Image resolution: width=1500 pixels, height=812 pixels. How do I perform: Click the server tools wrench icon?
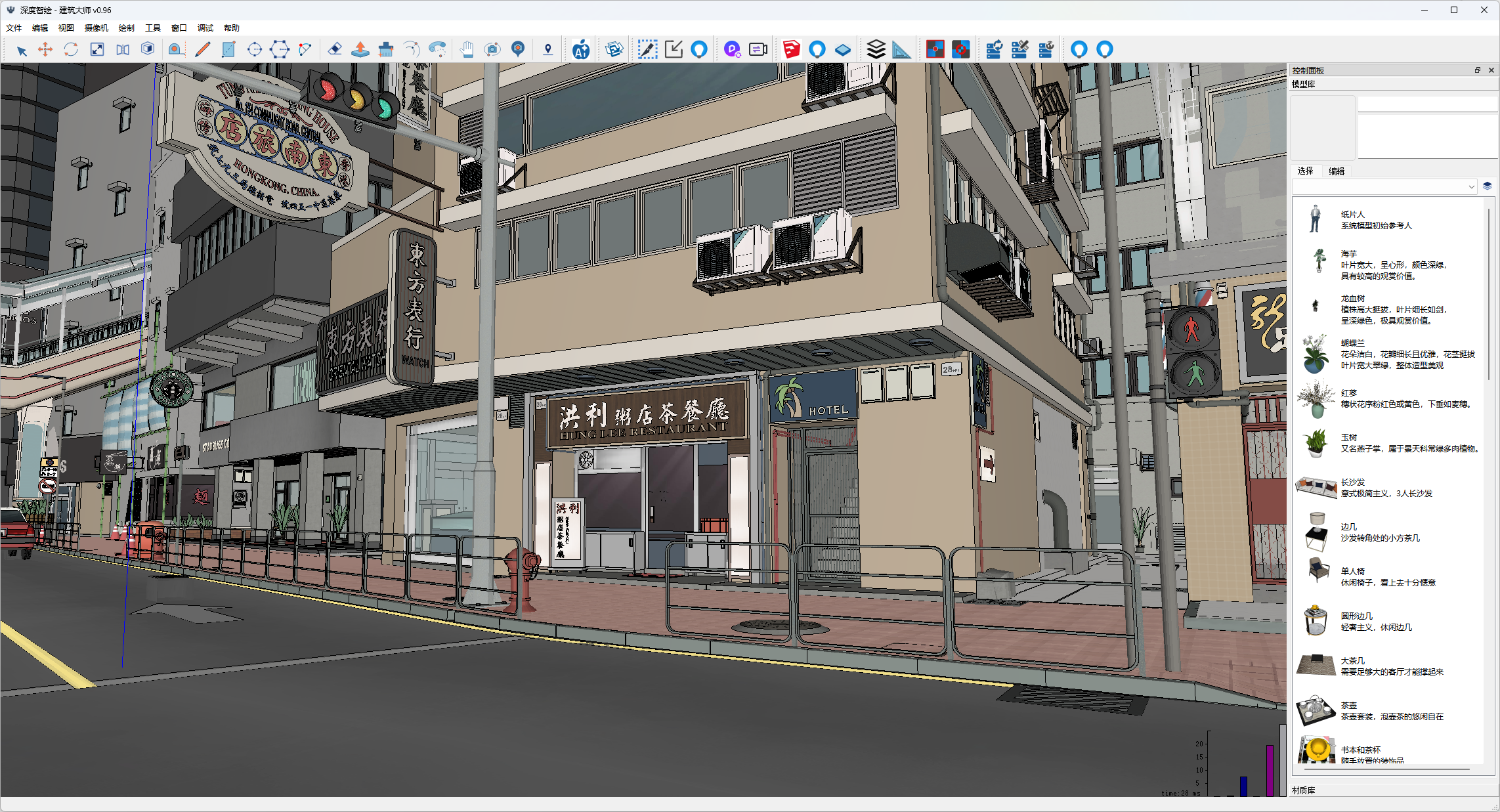pos(1020,50)
